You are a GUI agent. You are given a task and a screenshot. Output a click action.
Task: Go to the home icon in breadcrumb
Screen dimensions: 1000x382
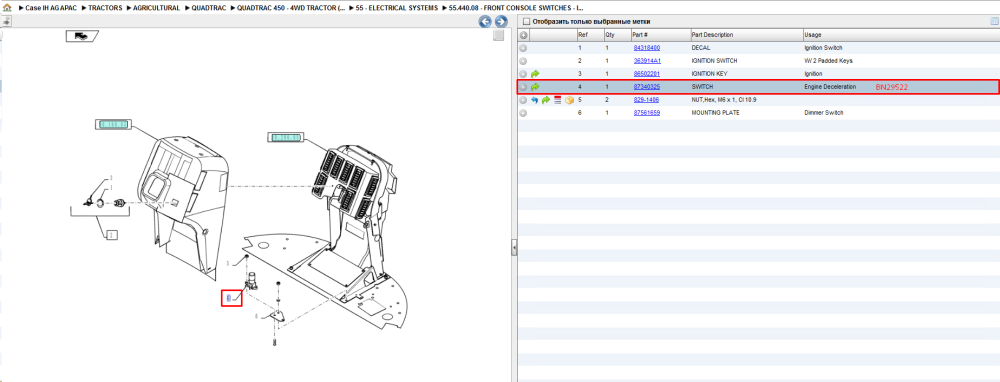click(7, 8)
